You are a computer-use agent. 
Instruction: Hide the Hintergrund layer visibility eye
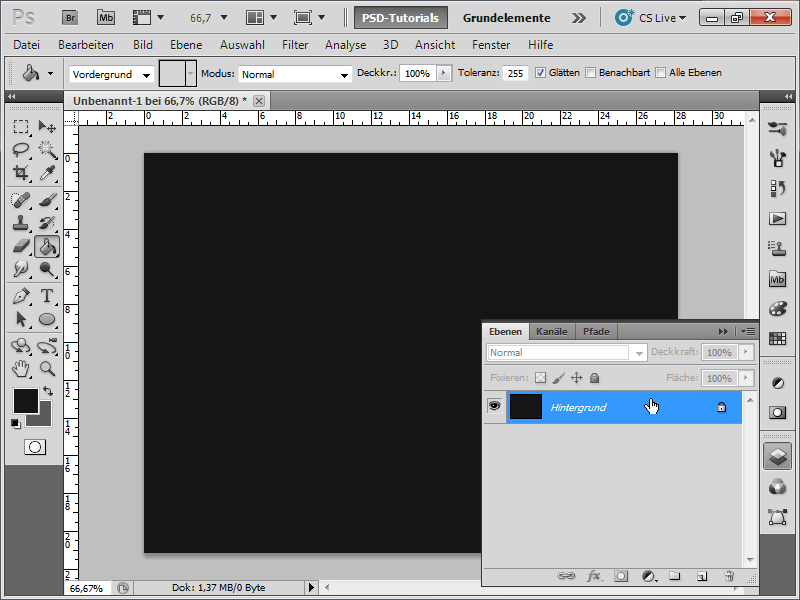point(494,407)
